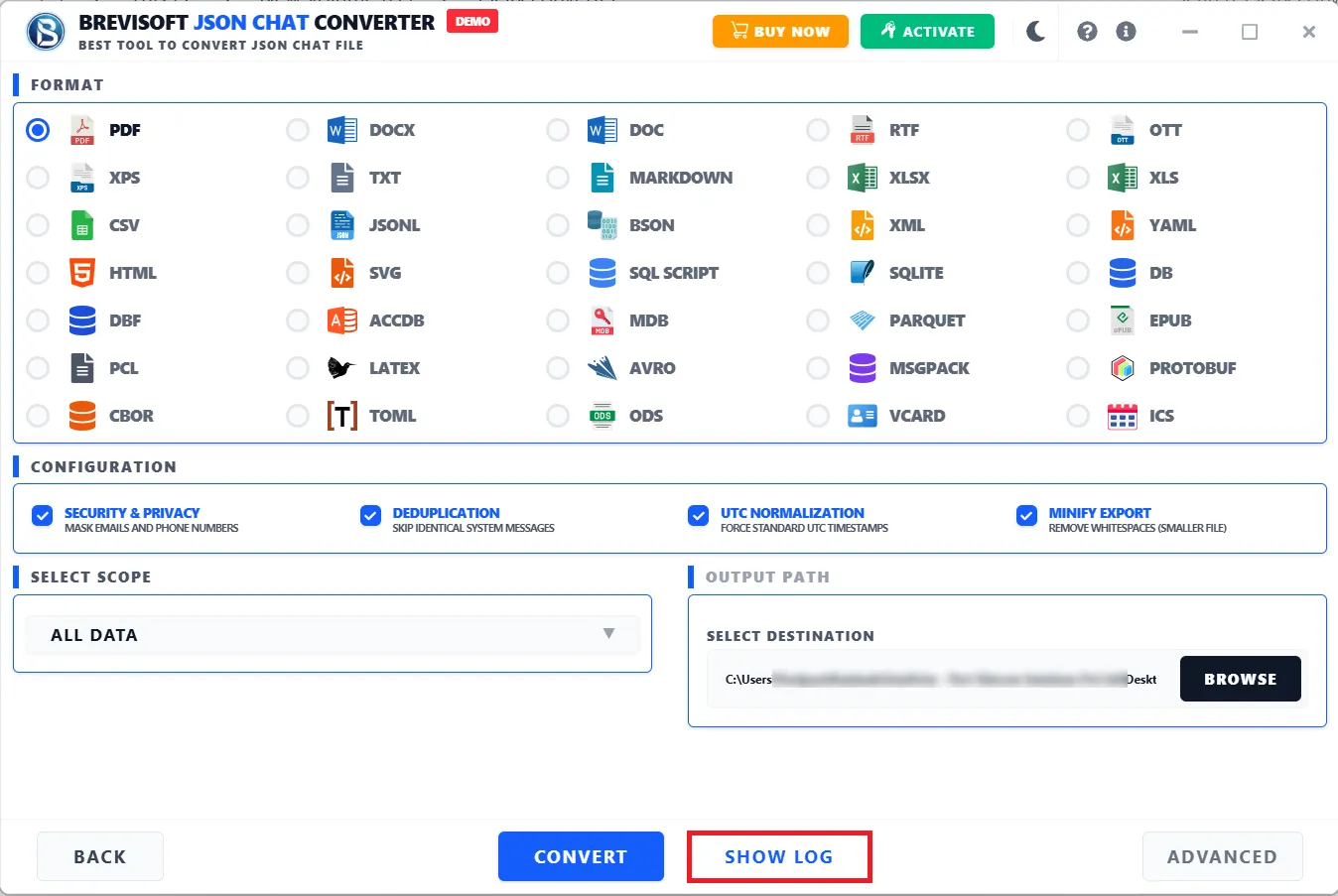This screenshot has width=1338, height=896.
Task: Select the MDB format radio button
Action: (558, 320)
